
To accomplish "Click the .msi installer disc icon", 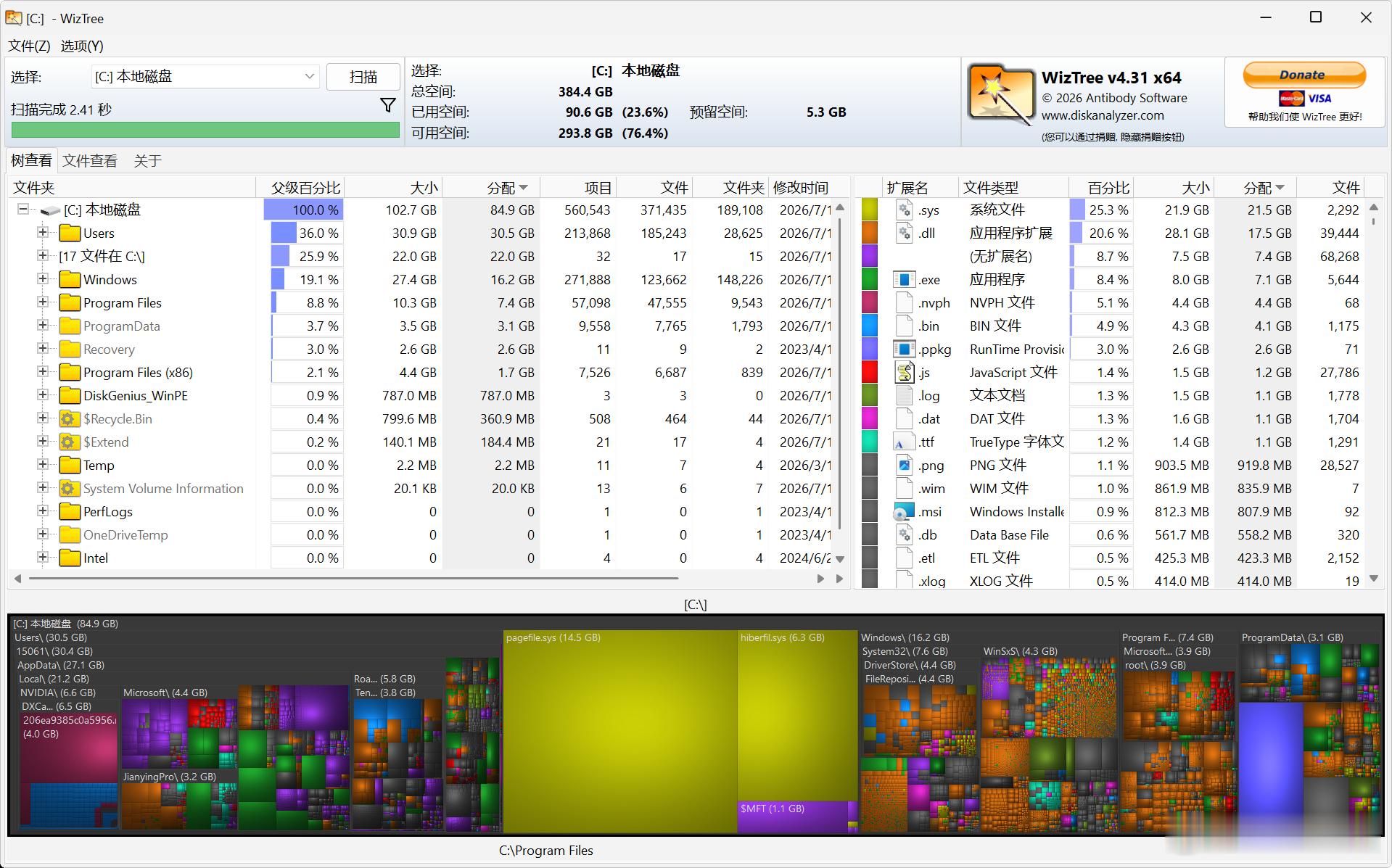I will [904, 512].
